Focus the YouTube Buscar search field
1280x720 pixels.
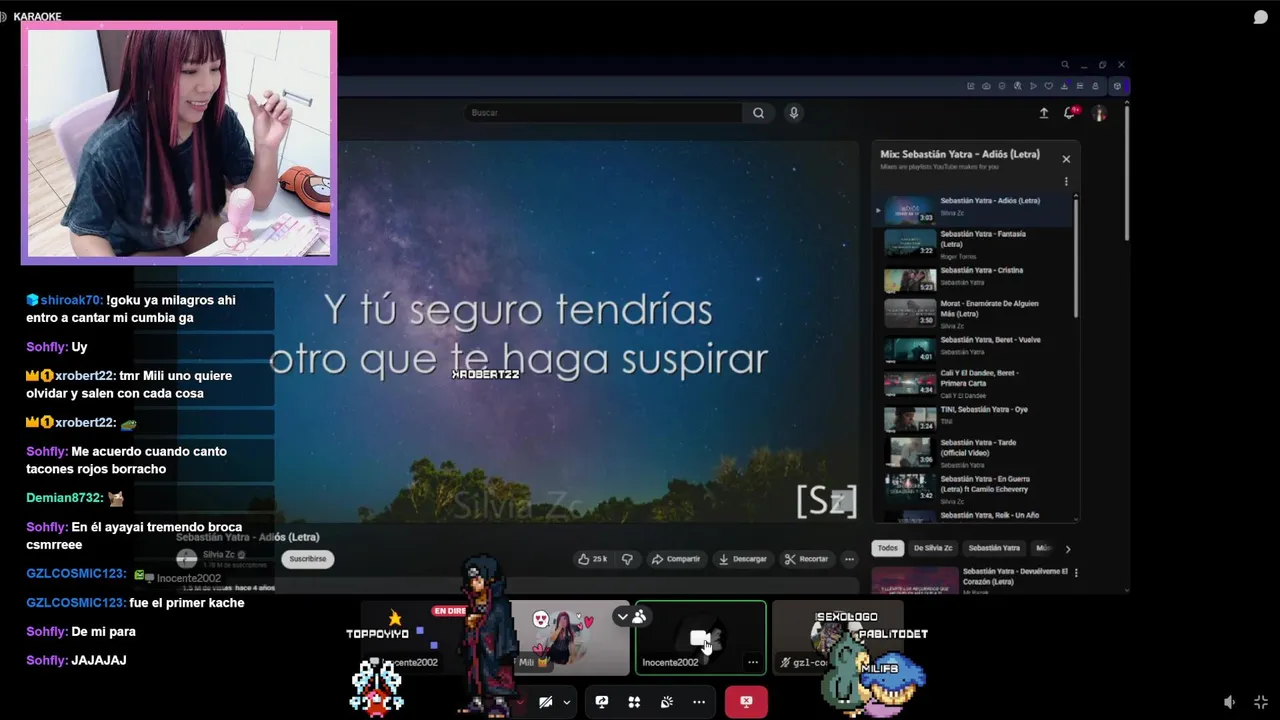604,113
